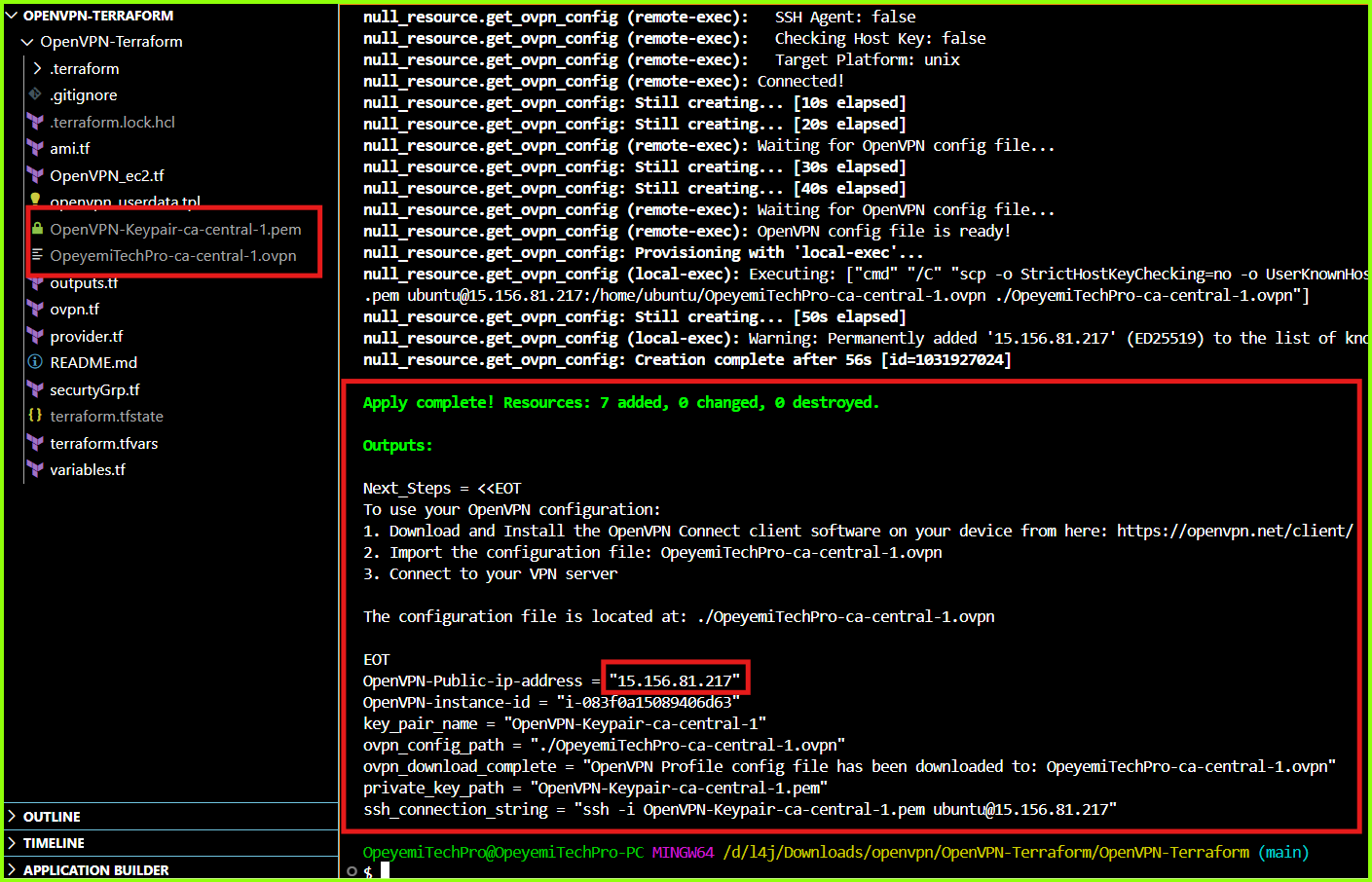Click the MINGW64 label in prompt
Image resolution: width=1372 pixels, height=882 pixels.
(683, 852)
